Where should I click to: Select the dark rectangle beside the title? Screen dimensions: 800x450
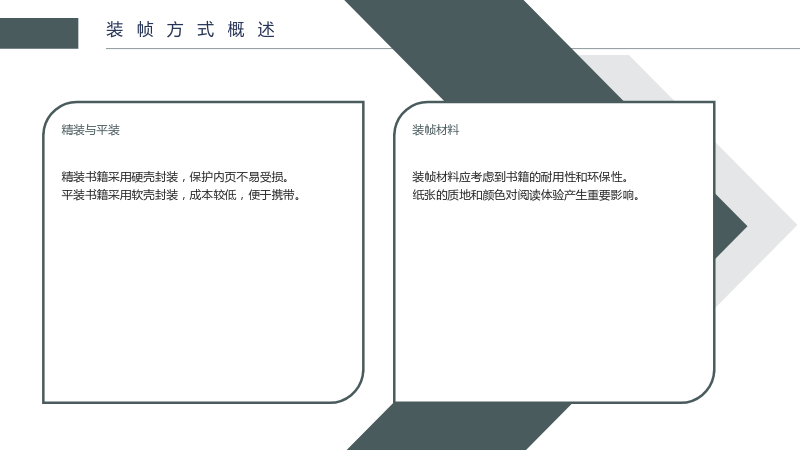[39, 33]
